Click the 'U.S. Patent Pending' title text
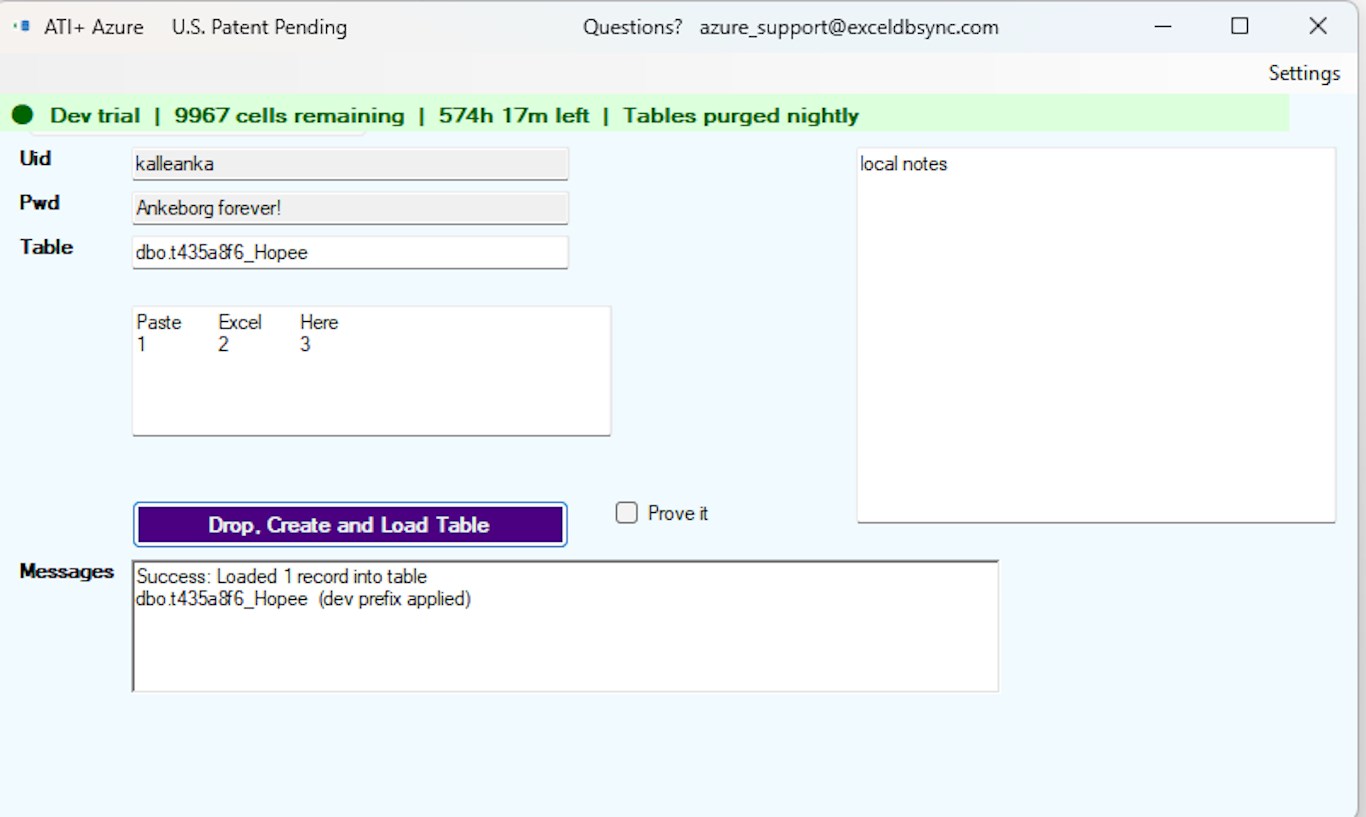Viewport: 1366px width, 817px height. [259, 27]
